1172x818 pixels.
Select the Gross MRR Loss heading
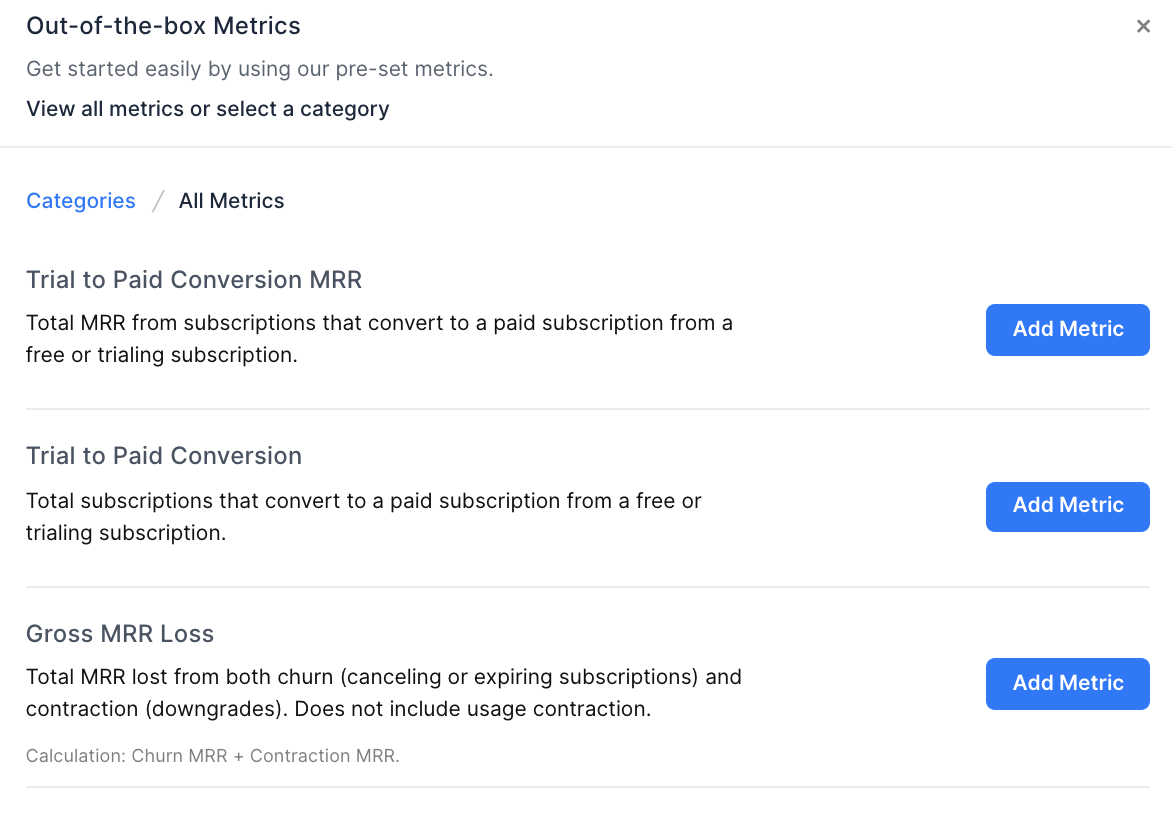[120, 634]
